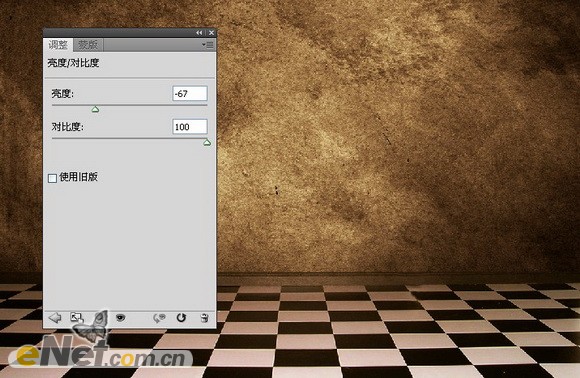Click the 对比度 slider handle
Screen dimensions: 580x378
(207, 142)
